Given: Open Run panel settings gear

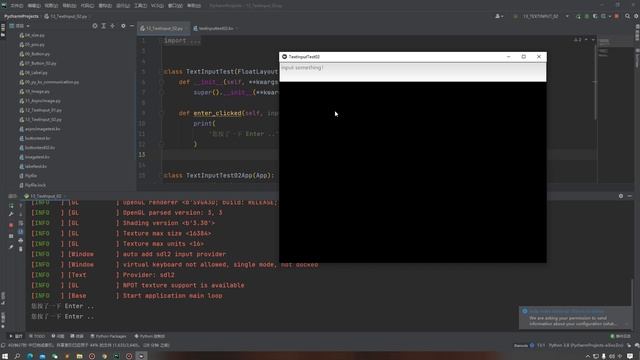Looking at the screenshot, I should point(621,196).
